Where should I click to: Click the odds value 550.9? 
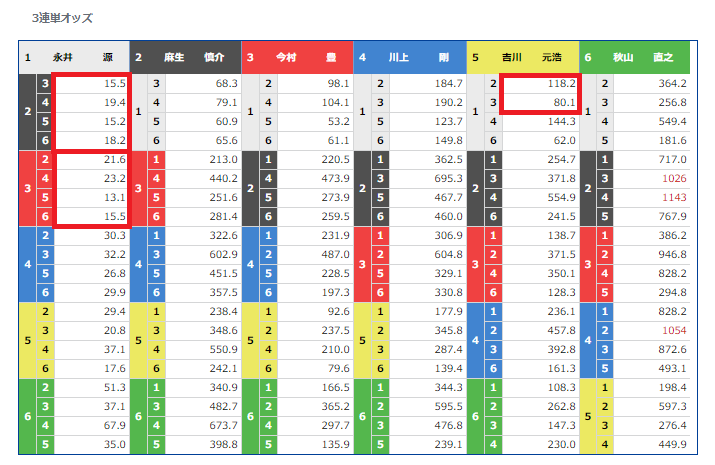pos(223,350)
